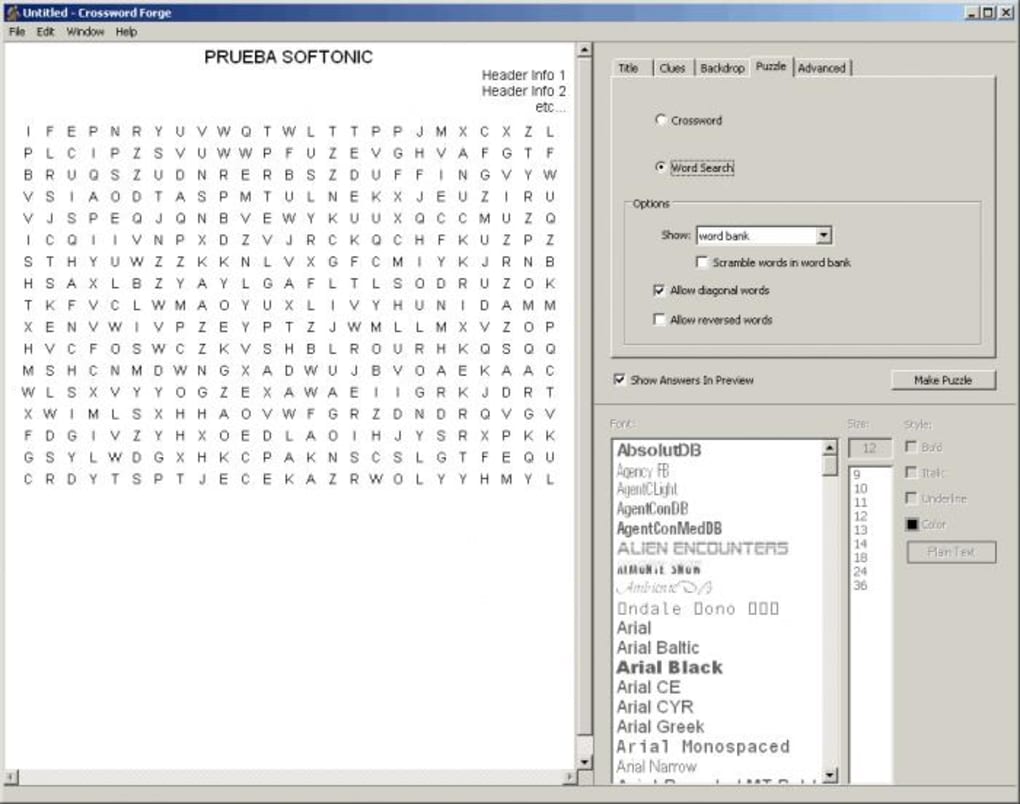Open the Help menu
The height and width of the screenshot is (804, 1020).
[126, 32]
